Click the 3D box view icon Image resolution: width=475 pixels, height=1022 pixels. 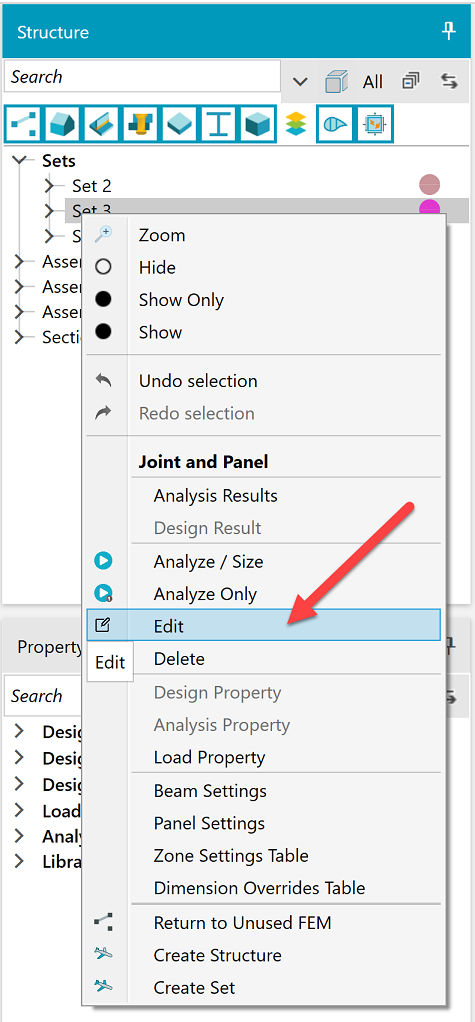click(x=336, y=81)
